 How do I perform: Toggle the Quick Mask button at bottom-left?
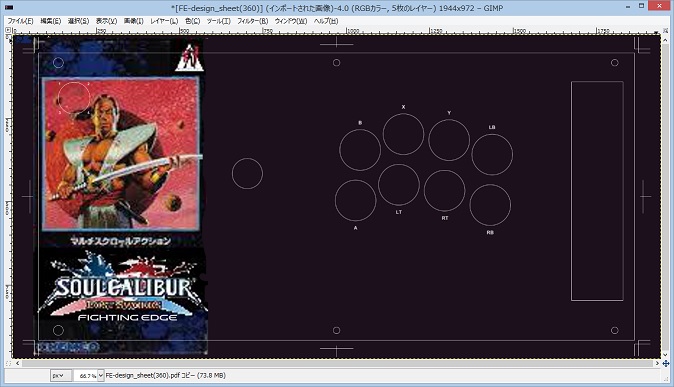9,364
